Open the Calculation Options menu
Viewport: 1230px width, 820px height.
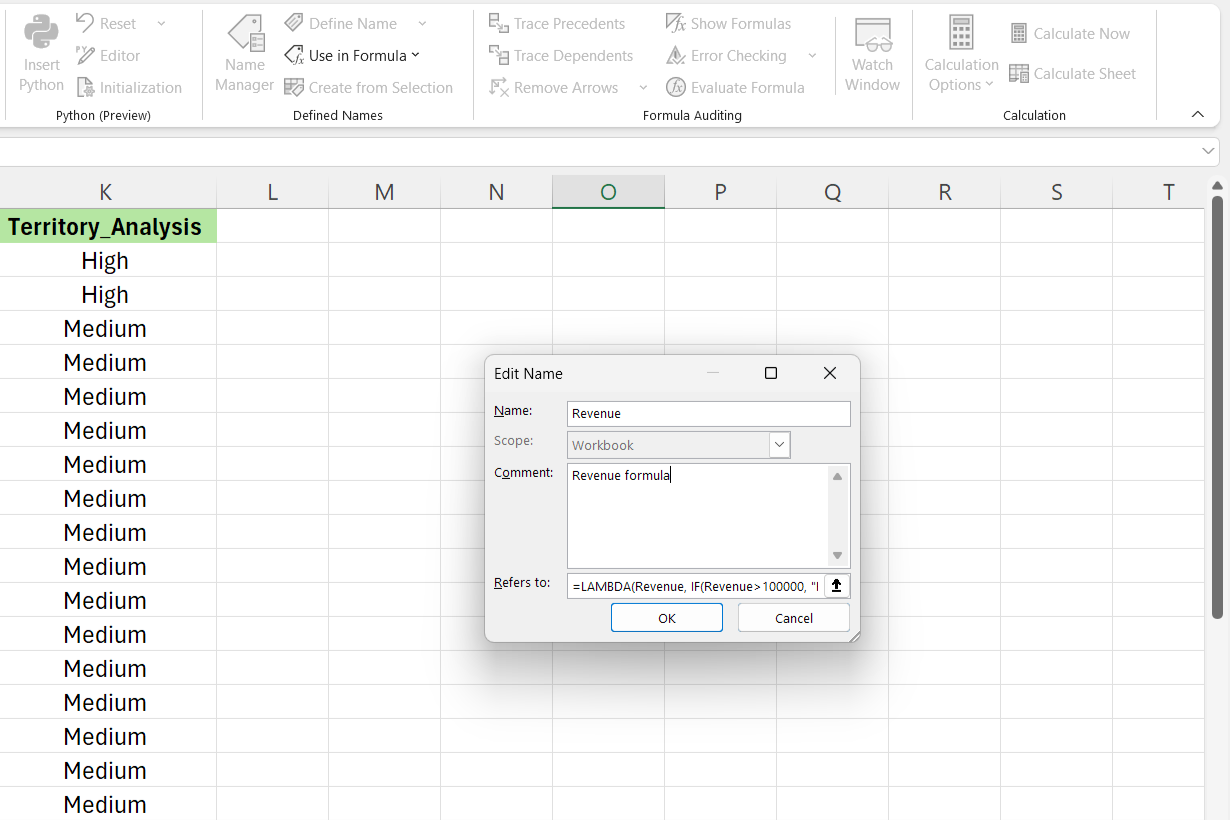(x=961, y=54)
